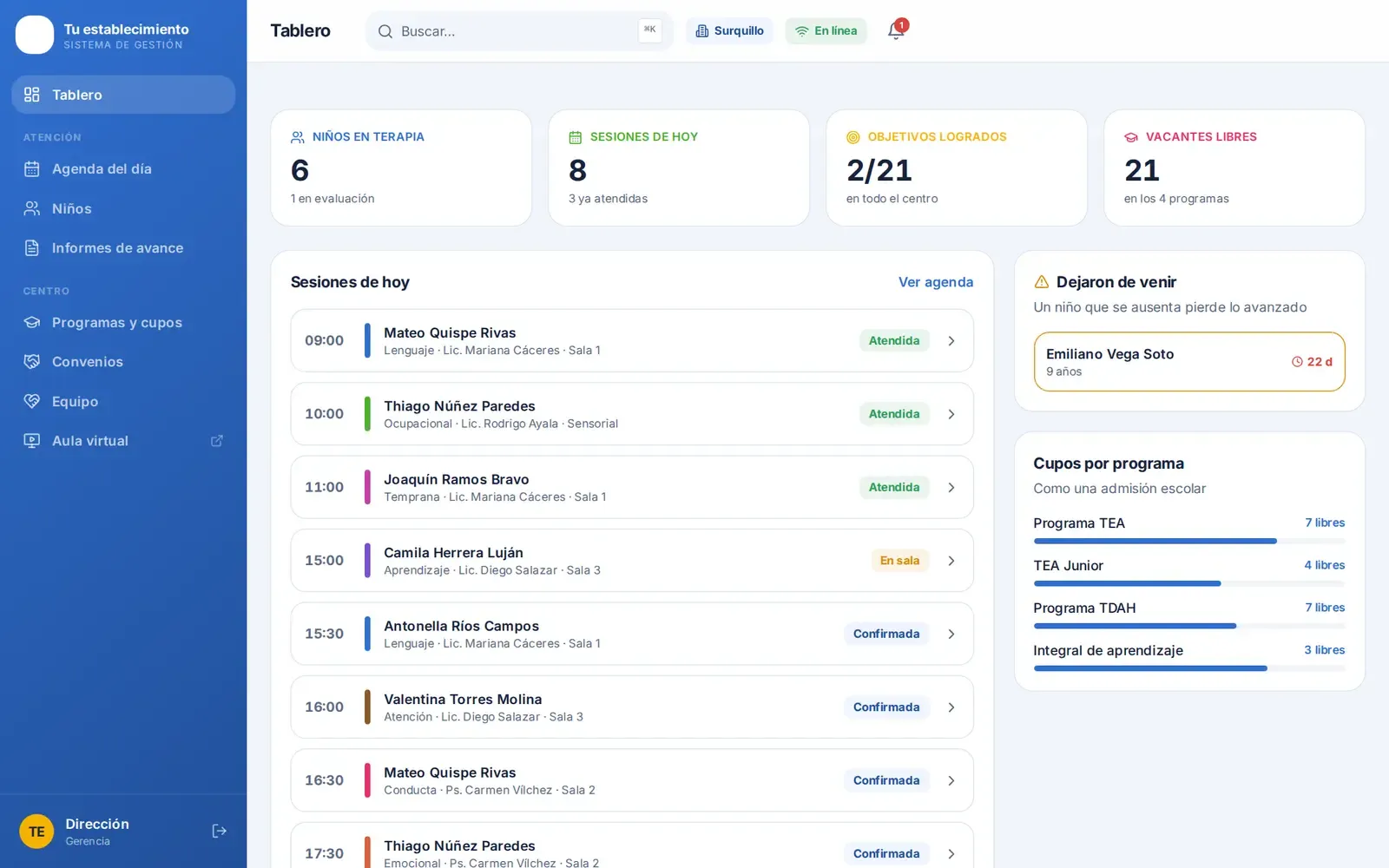The width and height of the screenshot is (1389, 868).
Task: Click the Programa TEA progress bar
Action: pyautogui.click(x=1189, y=541)
